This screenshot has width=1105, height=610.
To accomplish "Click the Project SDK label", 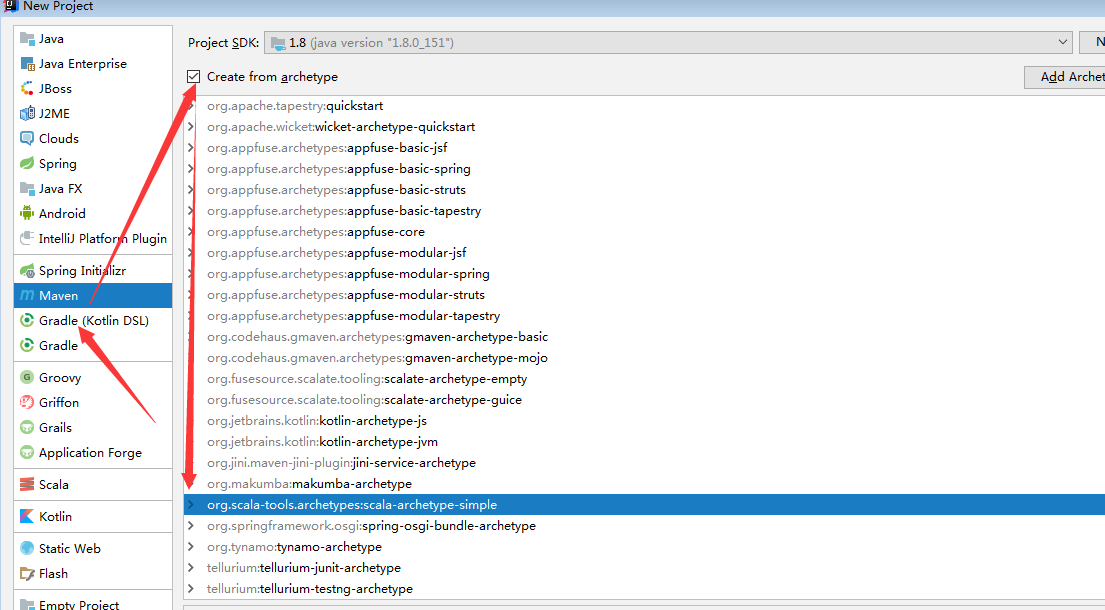I will click(223, 43).
